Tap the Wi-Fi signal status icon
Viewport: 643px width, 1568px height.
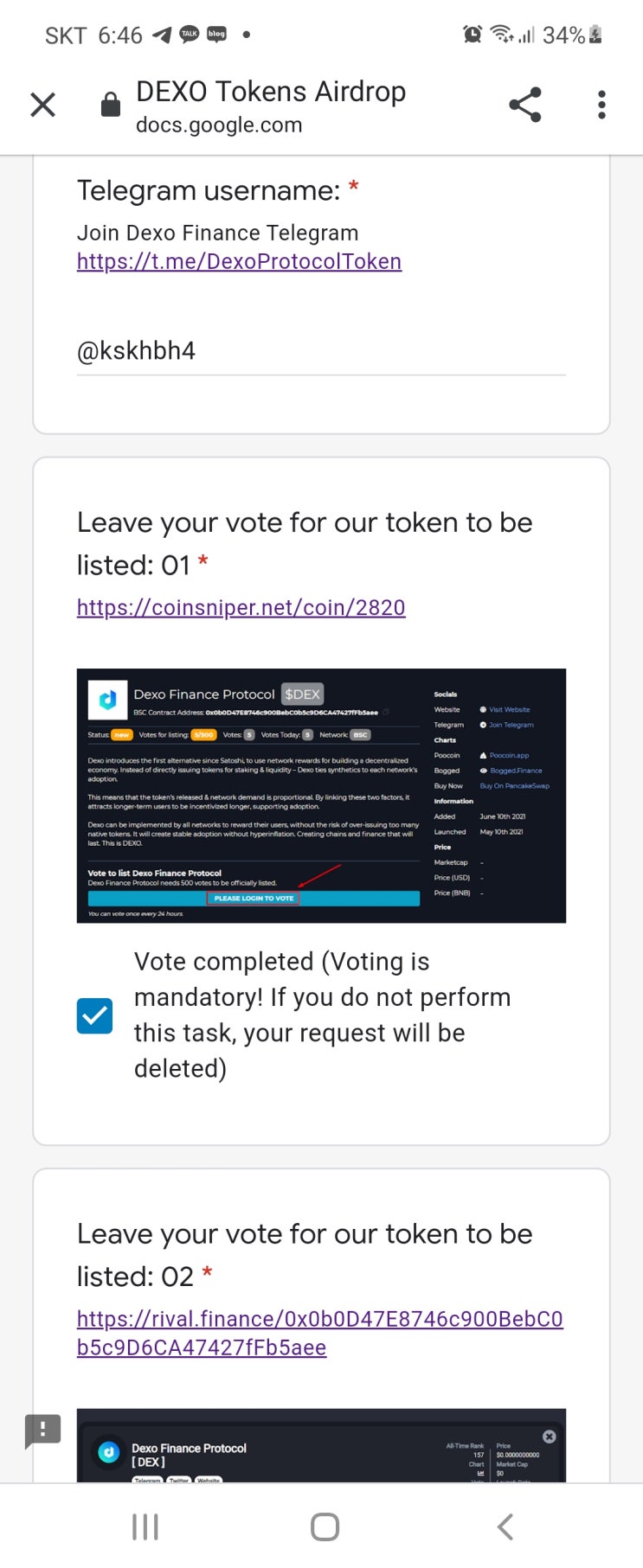coord(501,34)
